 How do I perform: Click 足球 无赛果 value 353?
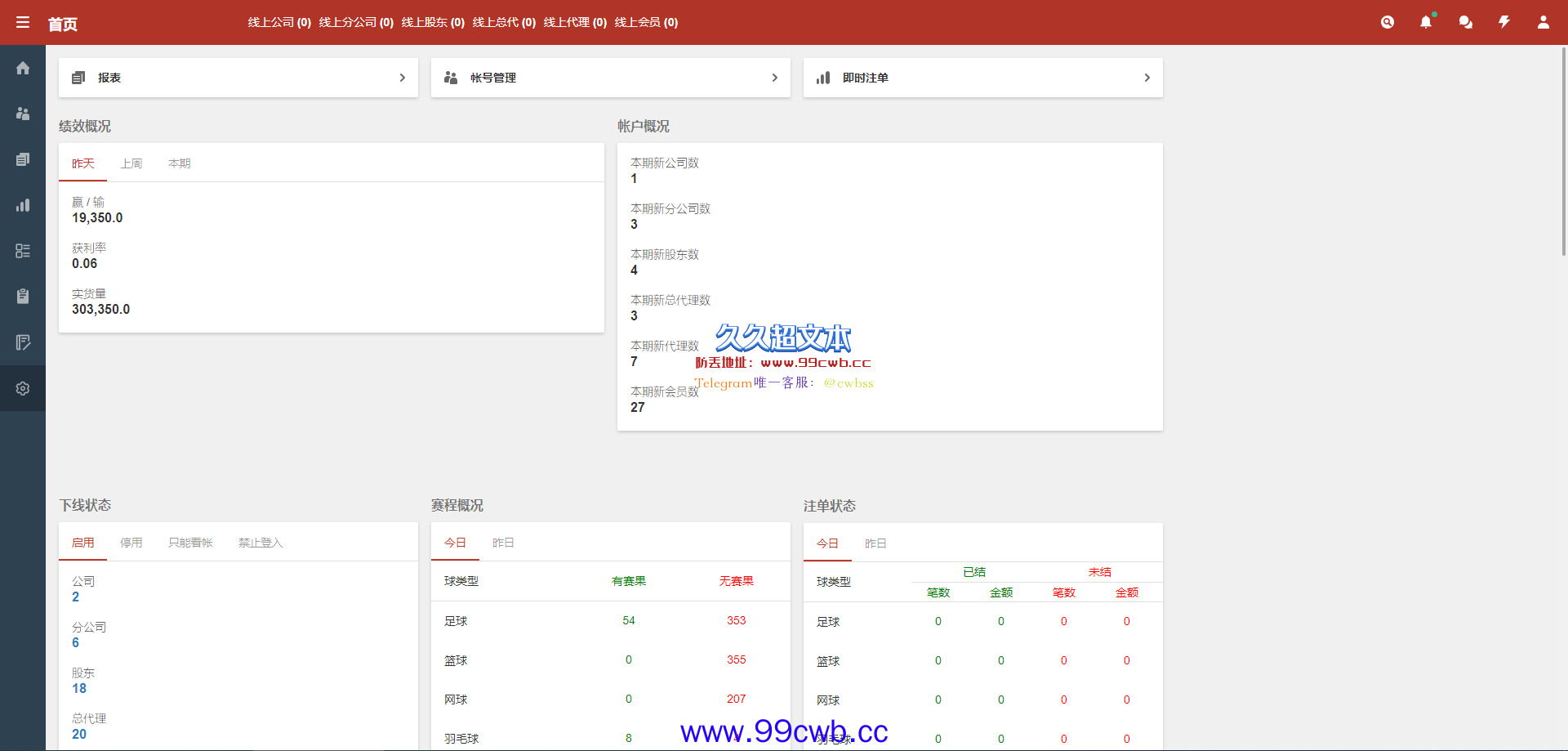coord(737,620)
